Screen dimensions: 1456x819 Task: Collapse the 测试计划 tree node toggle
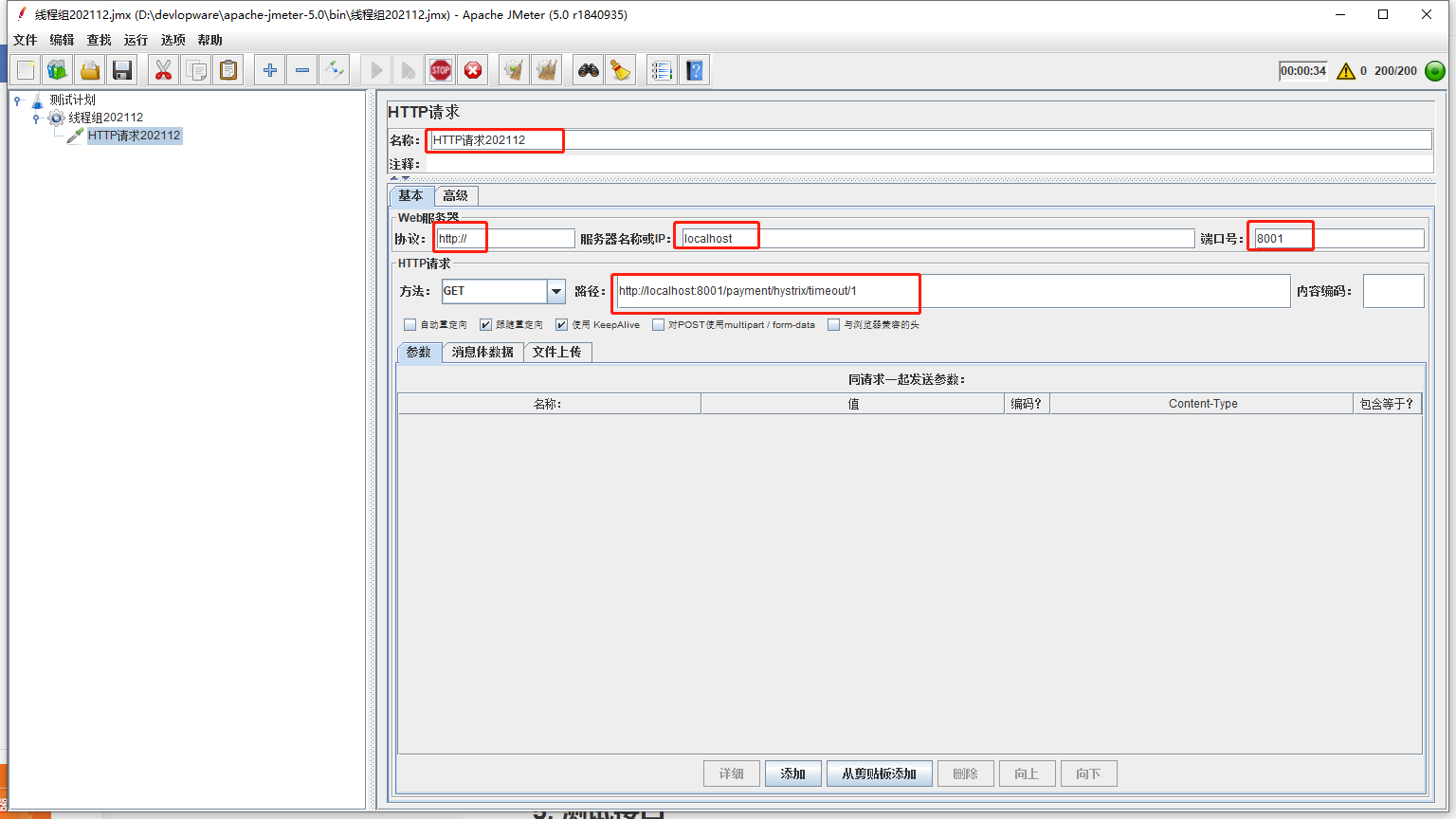17,100
